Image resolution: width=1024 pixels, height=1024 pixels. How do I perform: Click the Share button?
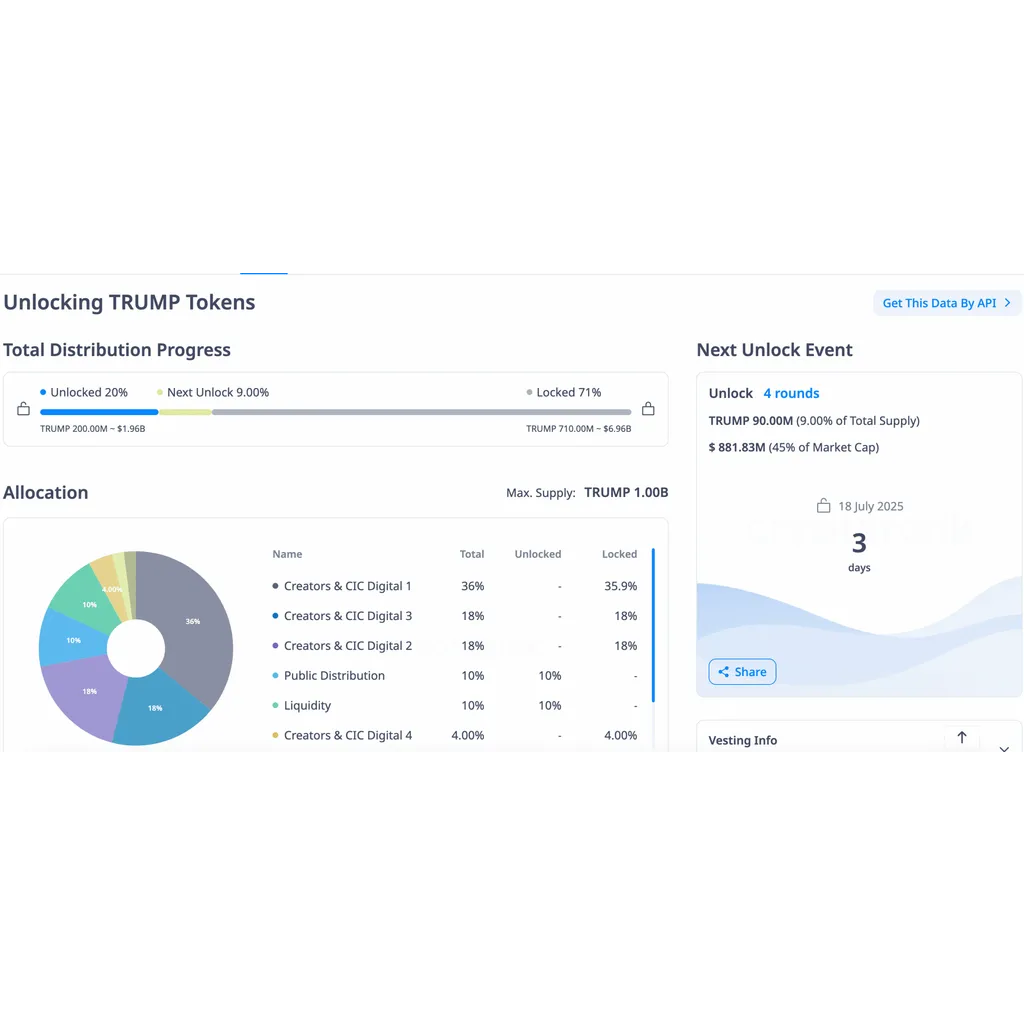coord(742,672)
